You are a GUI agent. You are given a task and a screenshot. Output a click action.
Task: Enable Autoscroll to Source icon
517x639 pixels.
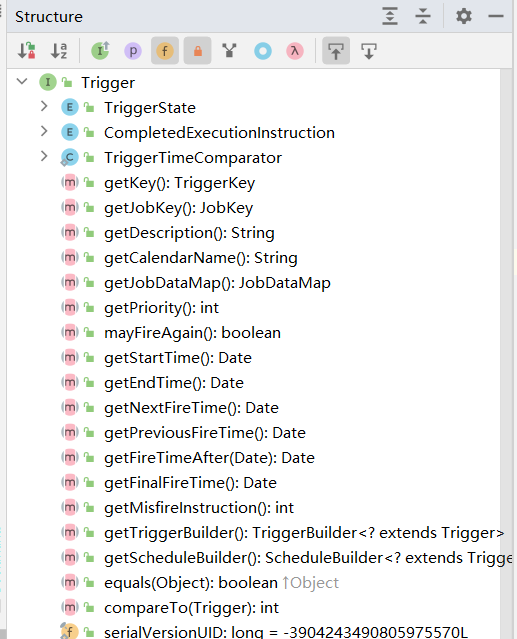tap(336, 51)
